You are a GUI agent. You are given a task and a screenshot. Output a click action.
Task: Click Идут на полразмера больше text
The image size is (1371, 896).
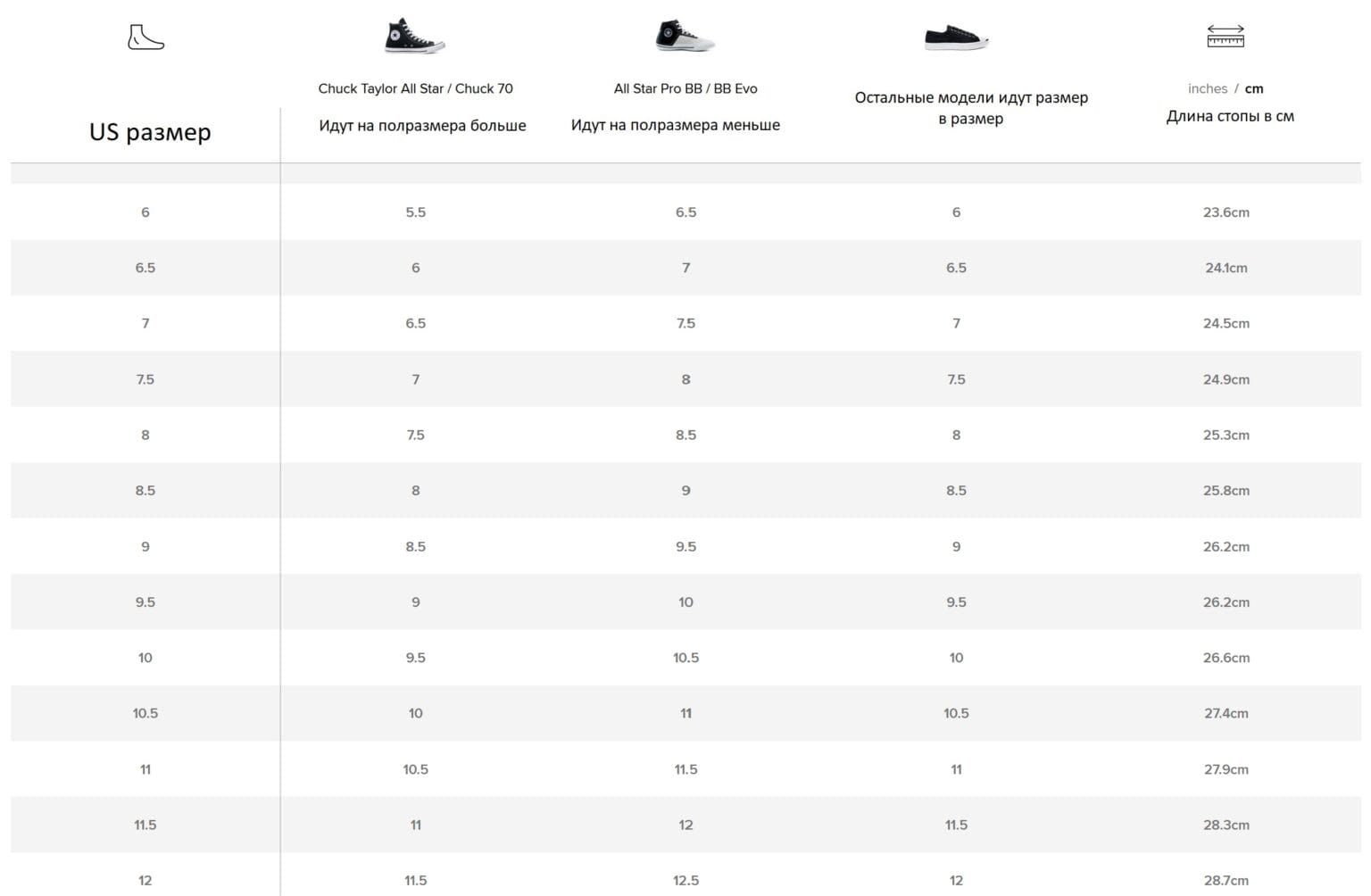pos(422,126)
